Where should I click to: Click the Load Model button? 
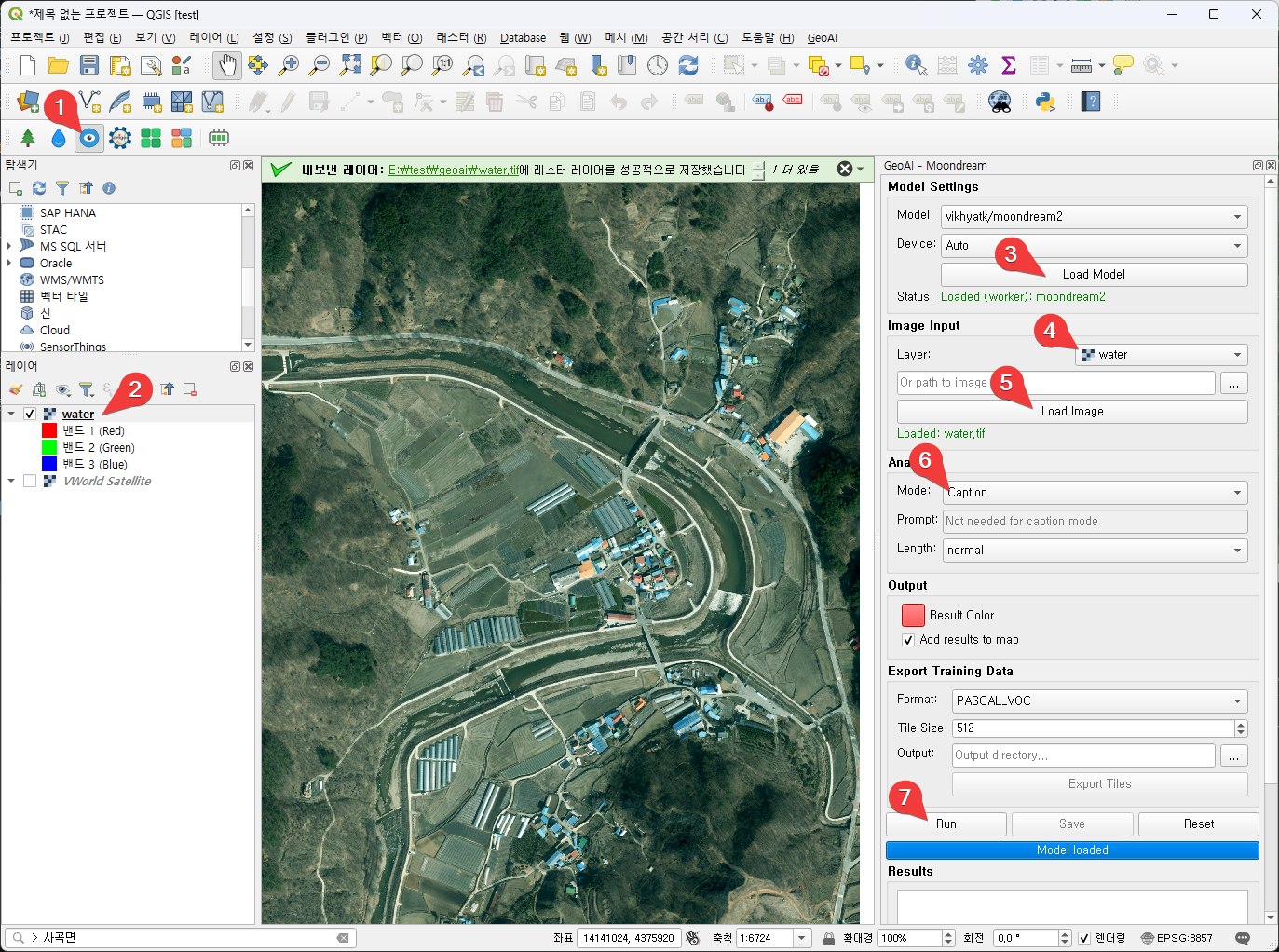pos(1094,274)
